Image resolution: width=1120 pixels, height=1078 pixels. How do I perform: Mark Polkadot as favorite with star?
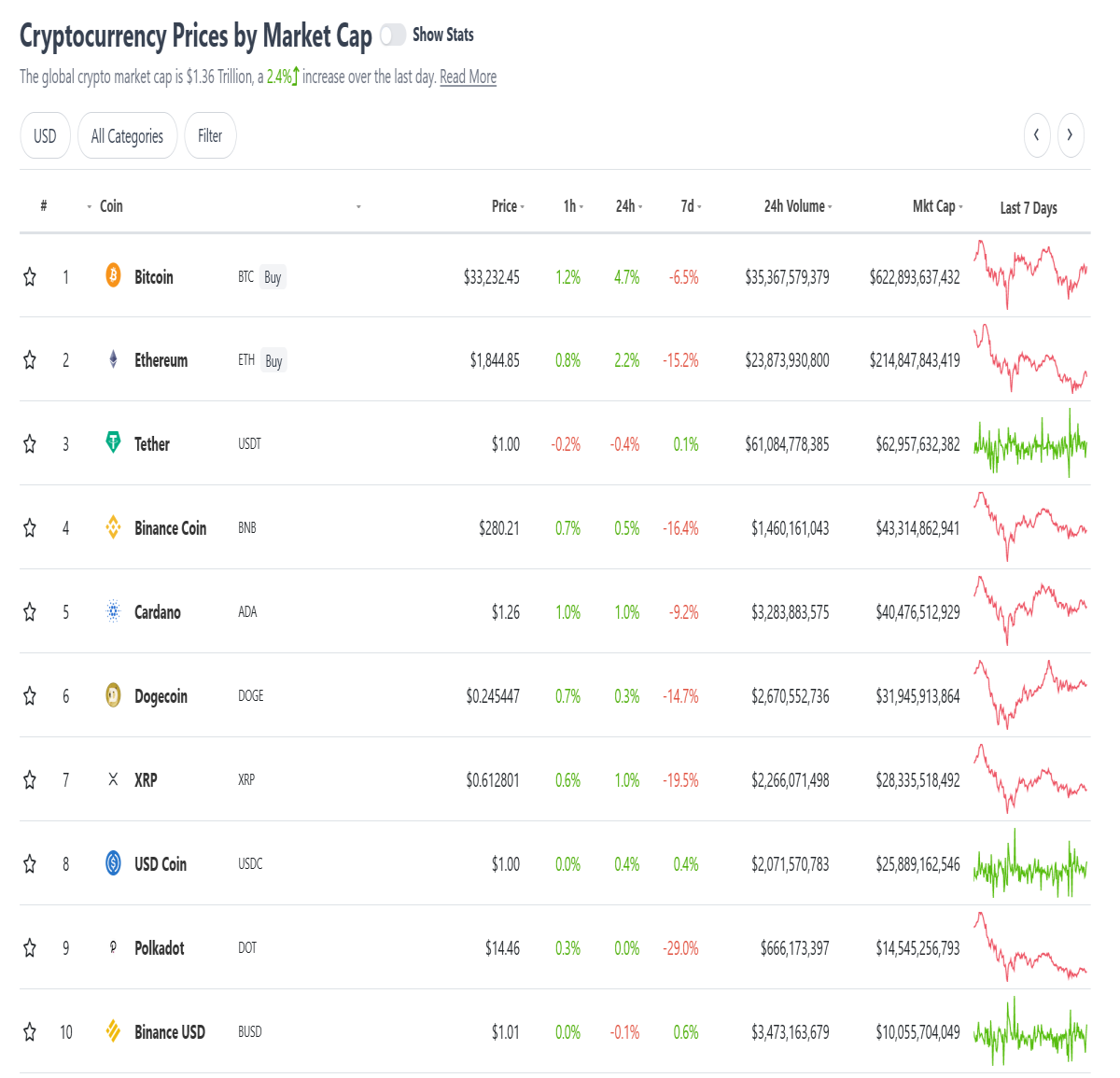coord(30,948)
